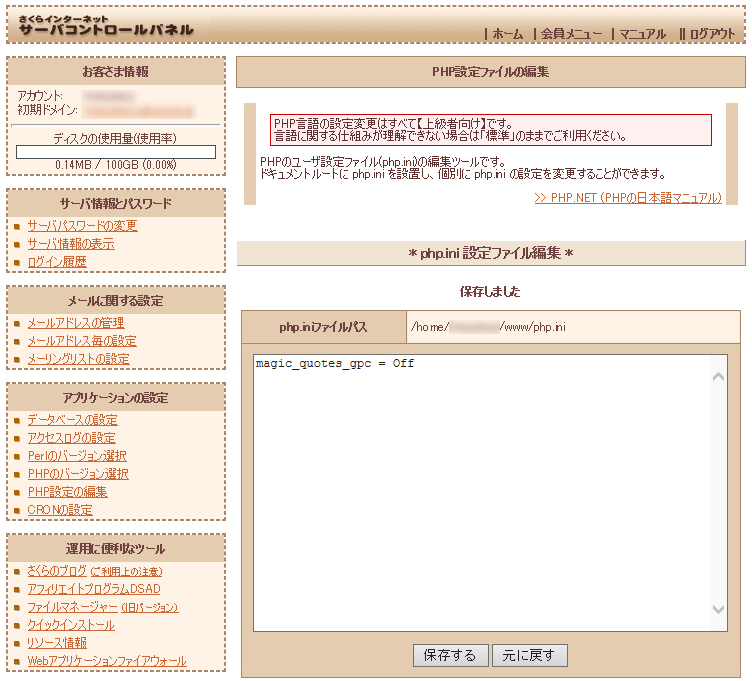Open ファイルマネージャー link

coord(72,607)
